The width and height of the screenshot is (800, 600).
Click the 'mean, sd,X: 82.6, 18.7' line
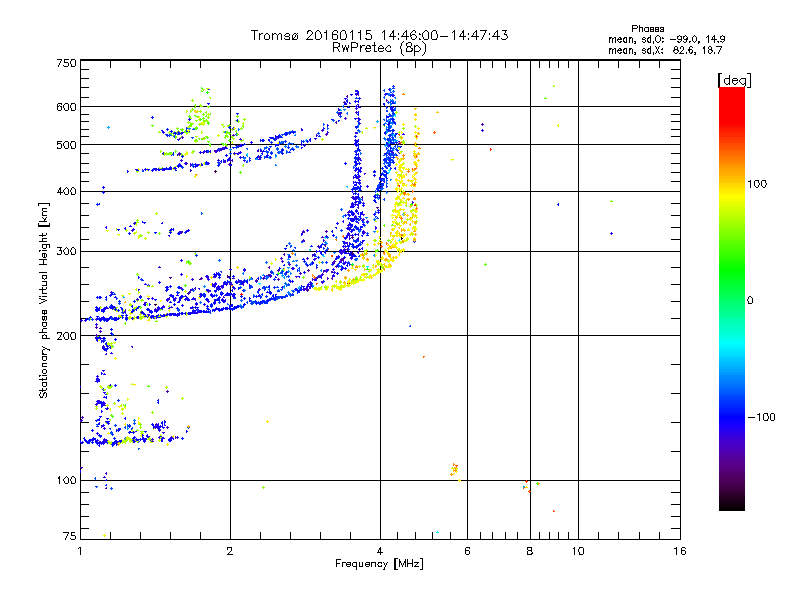coord(665,50)
